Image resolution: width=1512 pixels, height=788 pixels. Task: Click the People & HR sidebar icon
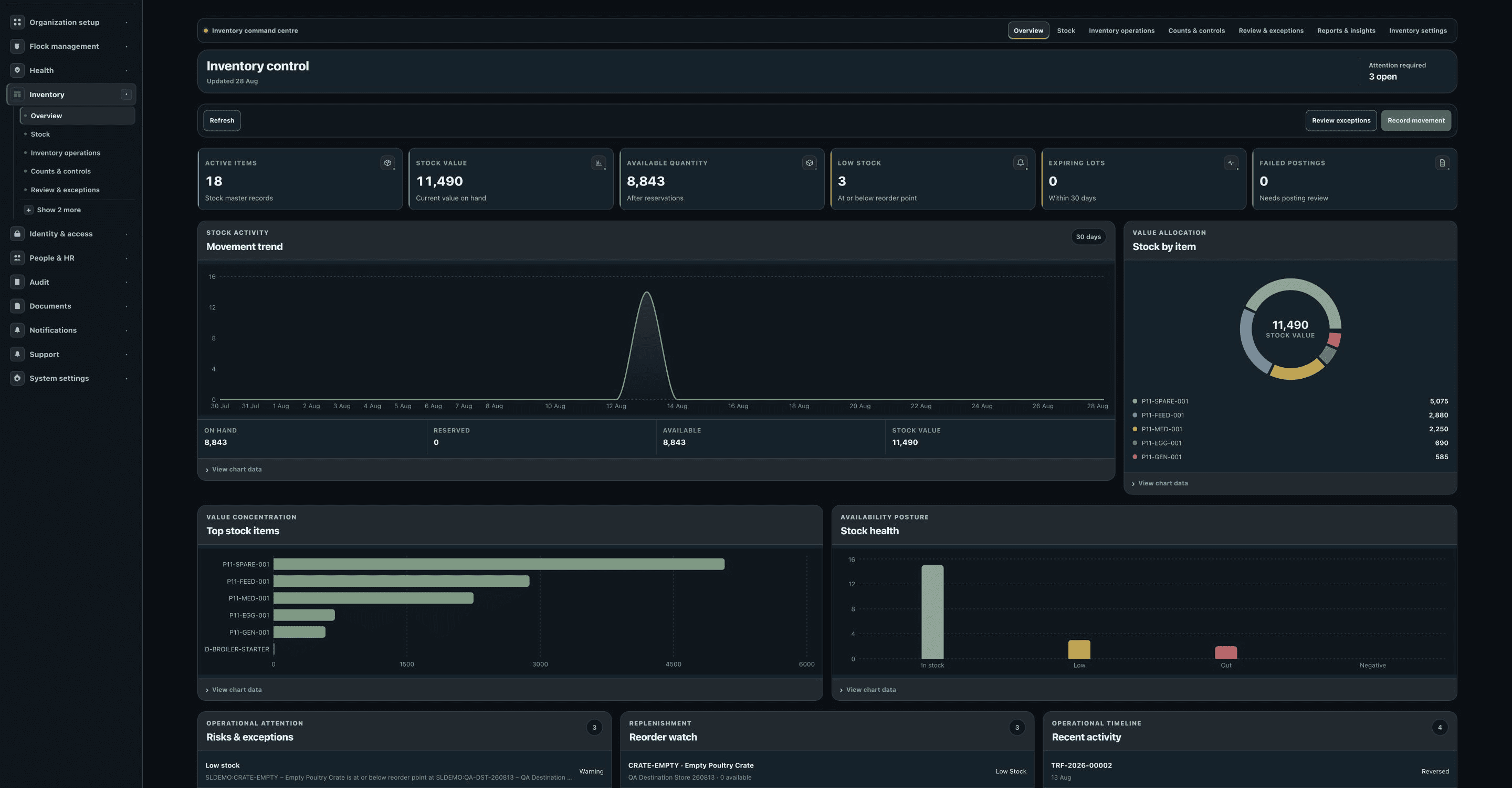(17, 258)
